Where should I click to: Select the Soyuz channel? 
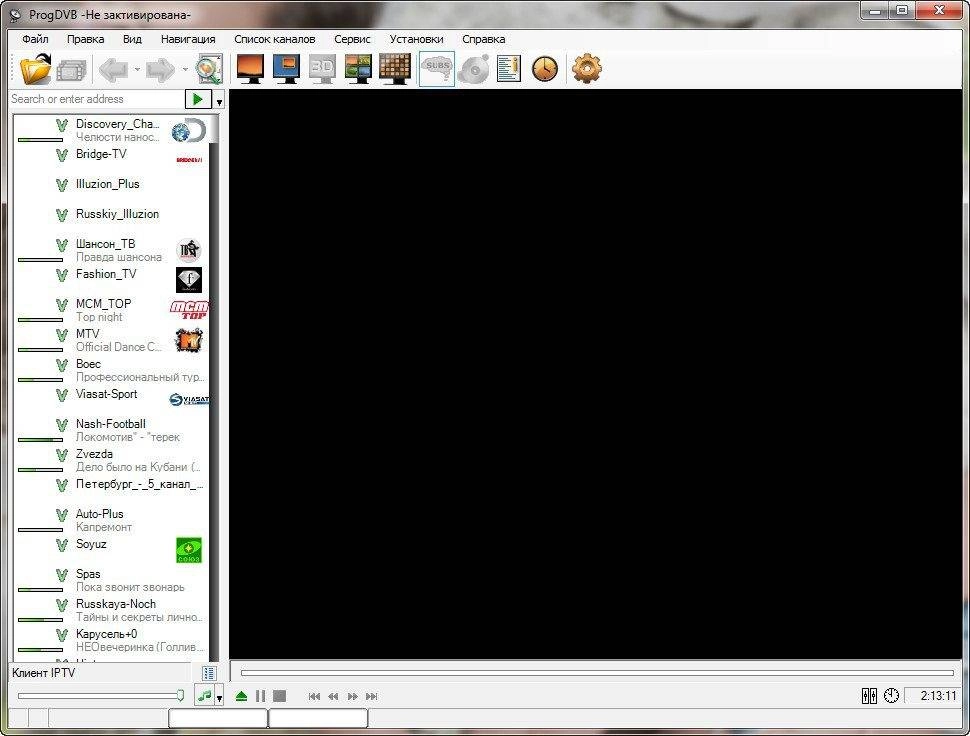[111, 550]
